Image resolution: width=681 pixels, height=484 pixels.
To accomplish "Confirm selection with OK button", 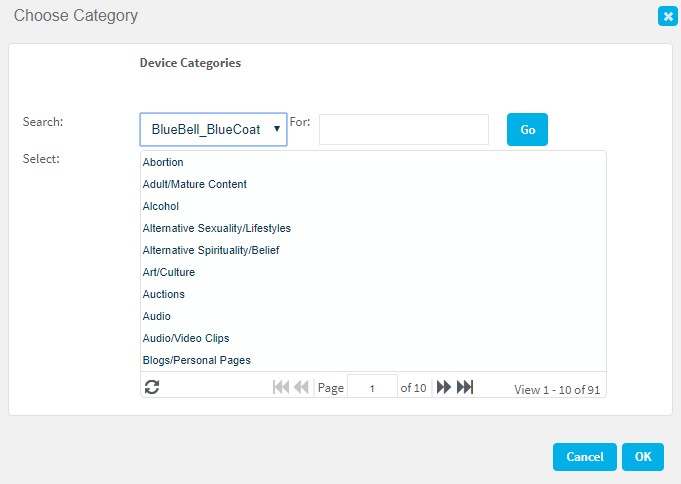I will tap(642, 457).
